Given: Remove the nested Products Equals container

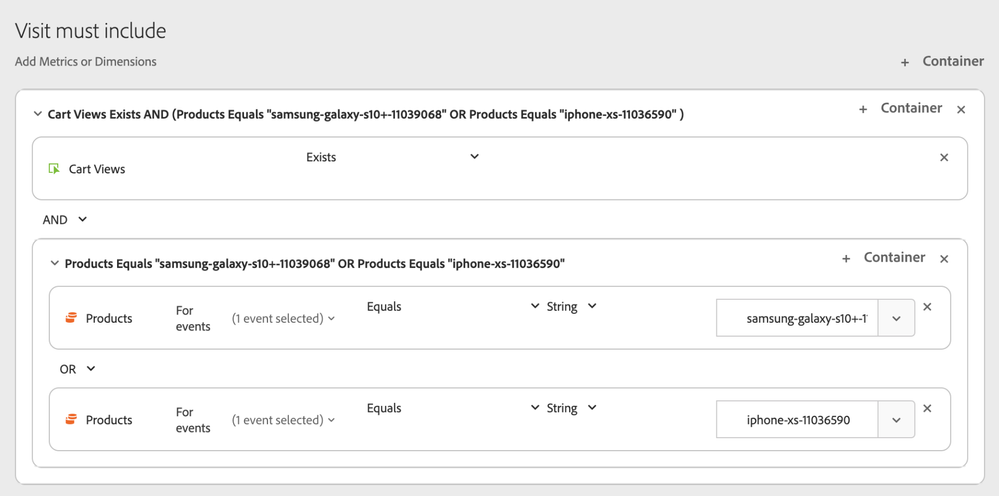Looking at the screenshot, I should click(944, 259).
